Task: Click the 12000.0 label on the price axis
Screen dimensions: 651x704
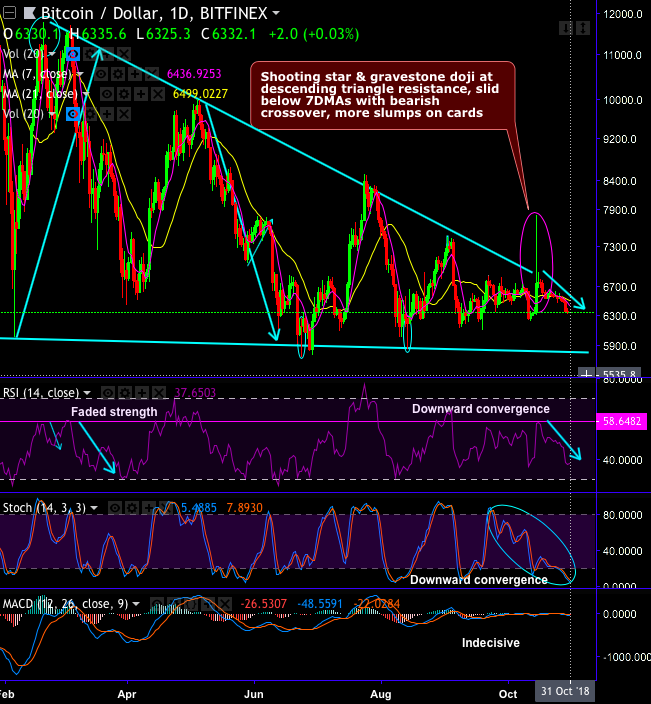Action: click(623, 14)
